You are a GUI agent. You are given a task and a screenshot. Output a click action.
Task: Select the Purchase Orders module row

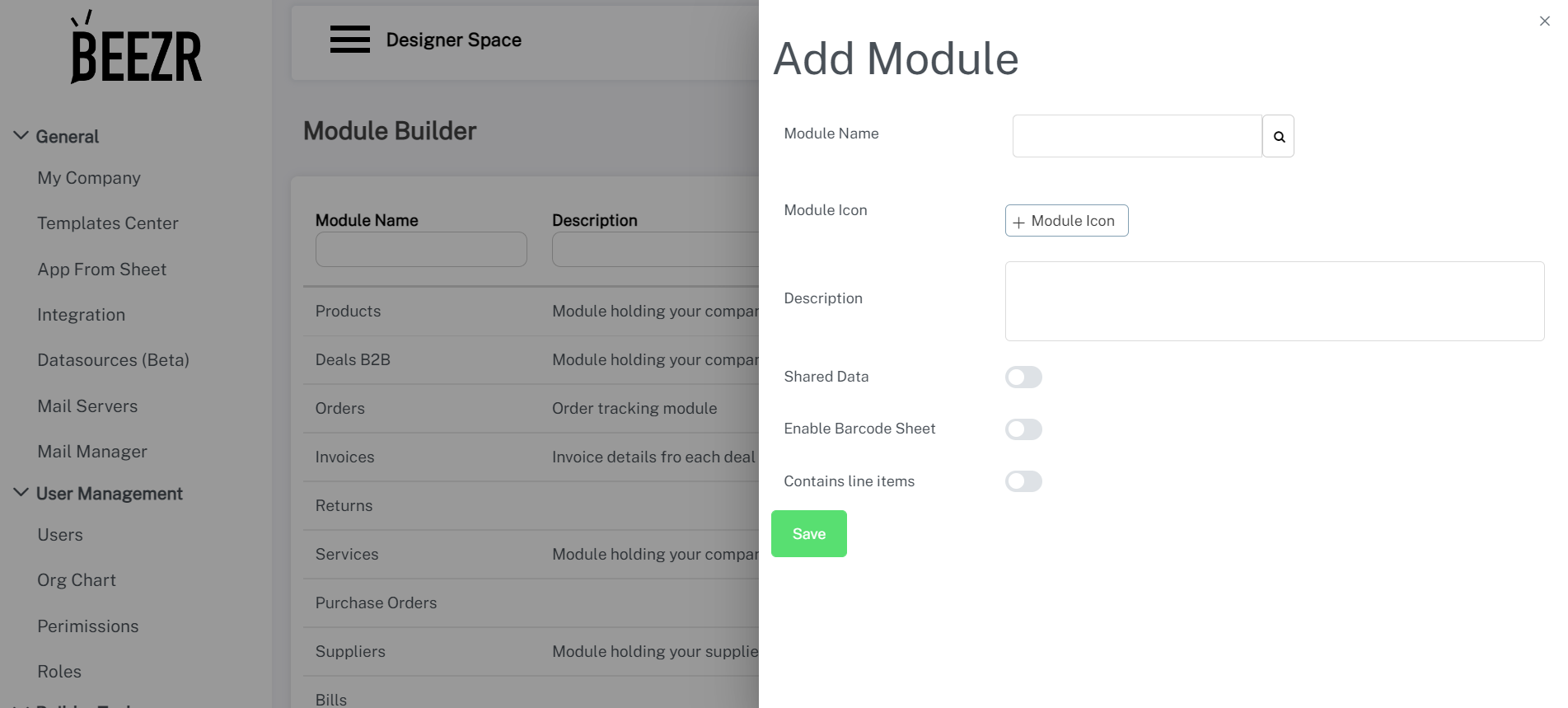[x=376, y=603]
